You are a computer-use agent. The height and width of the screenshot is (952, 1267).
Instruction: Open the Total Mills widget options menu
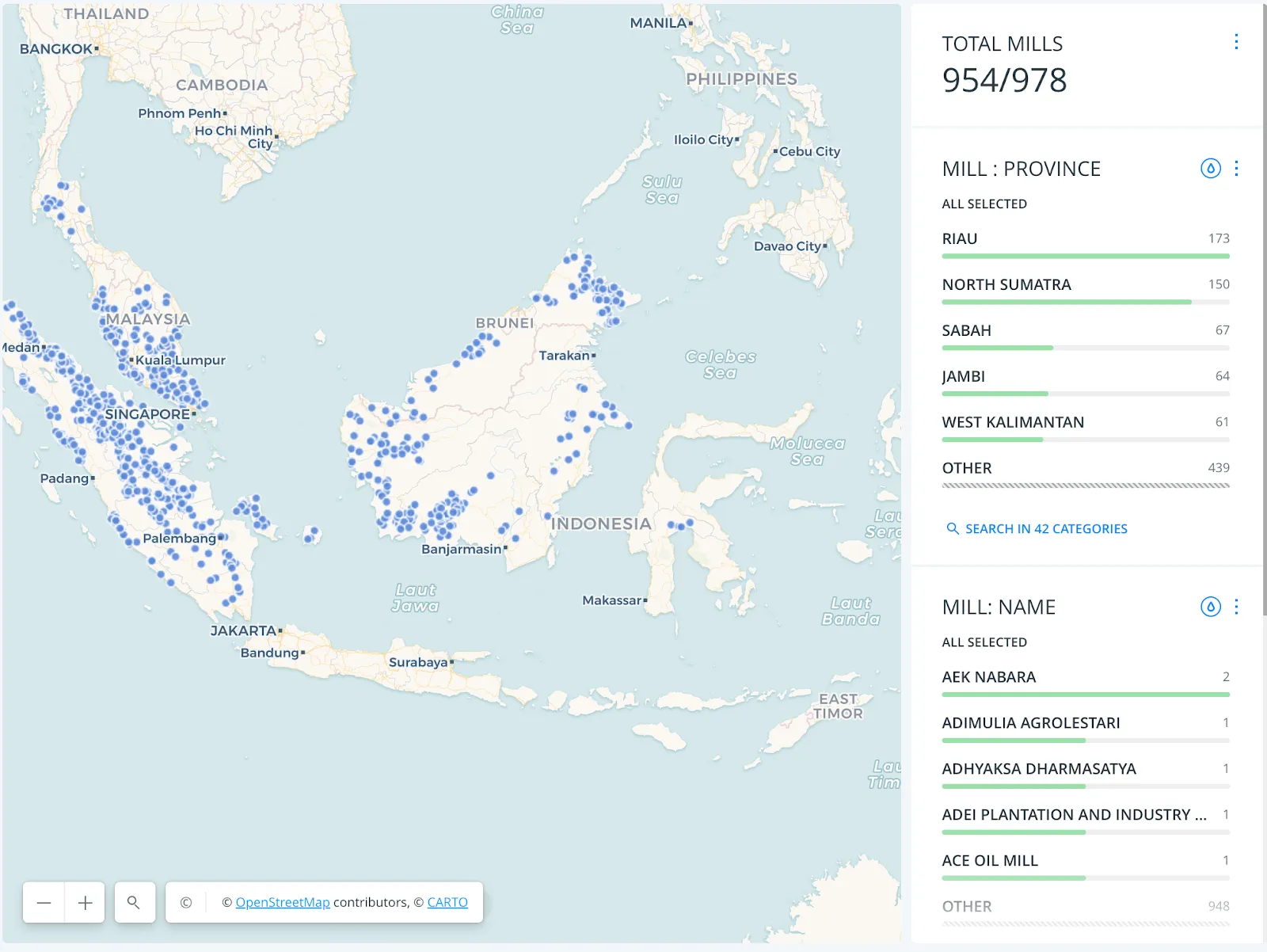1236,42
